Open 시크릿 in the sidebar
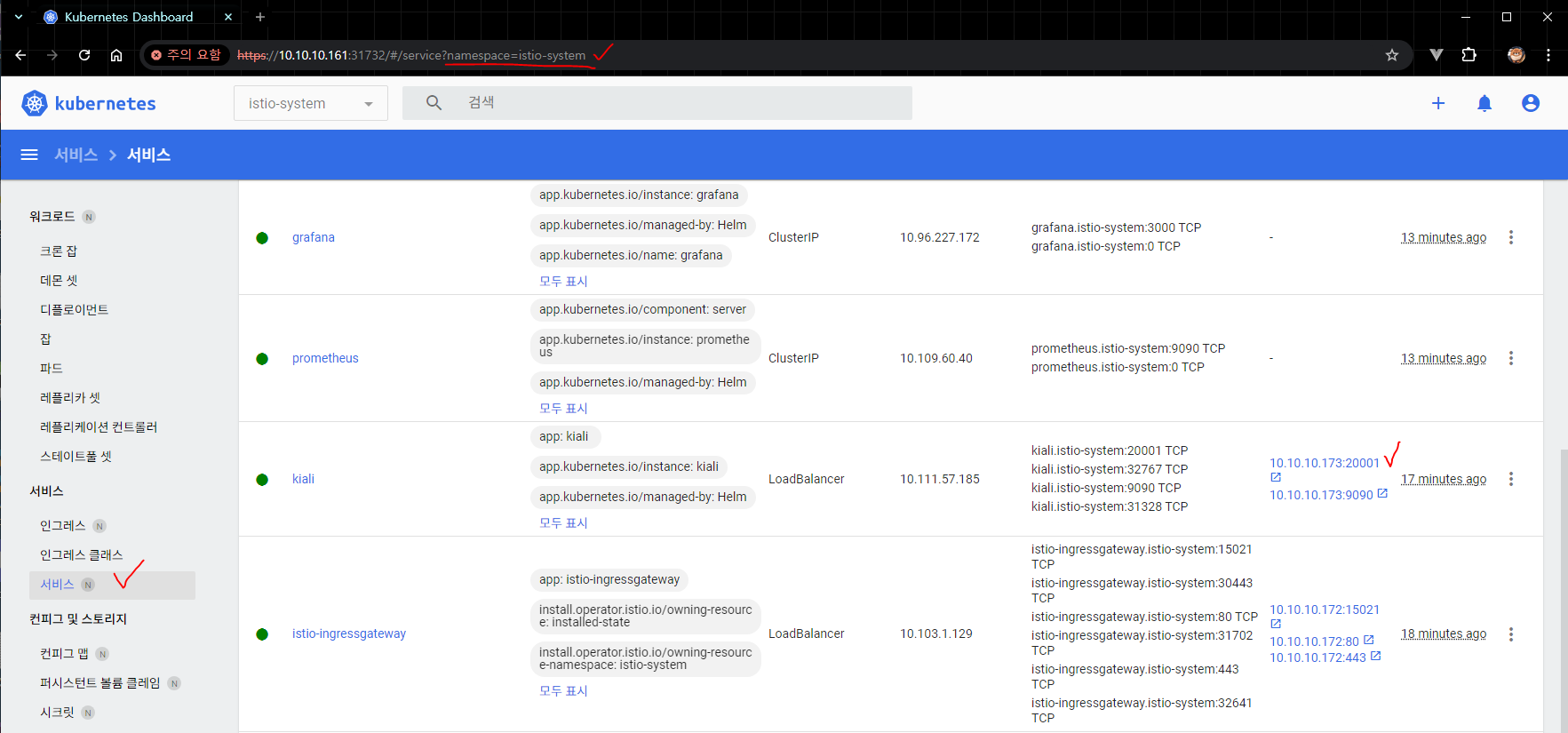Screen dimensions: 1568x733 [57, 713]
